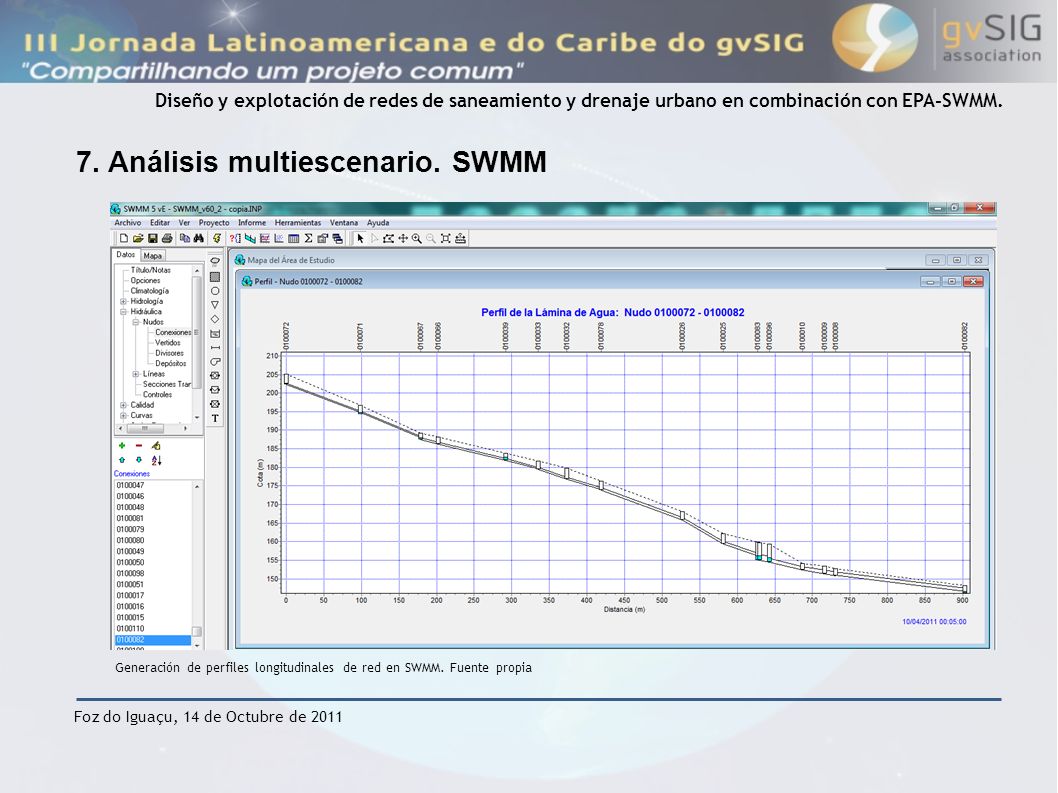
Task: Select the flow divider diamond icon
Action: (x=215, y=319)
